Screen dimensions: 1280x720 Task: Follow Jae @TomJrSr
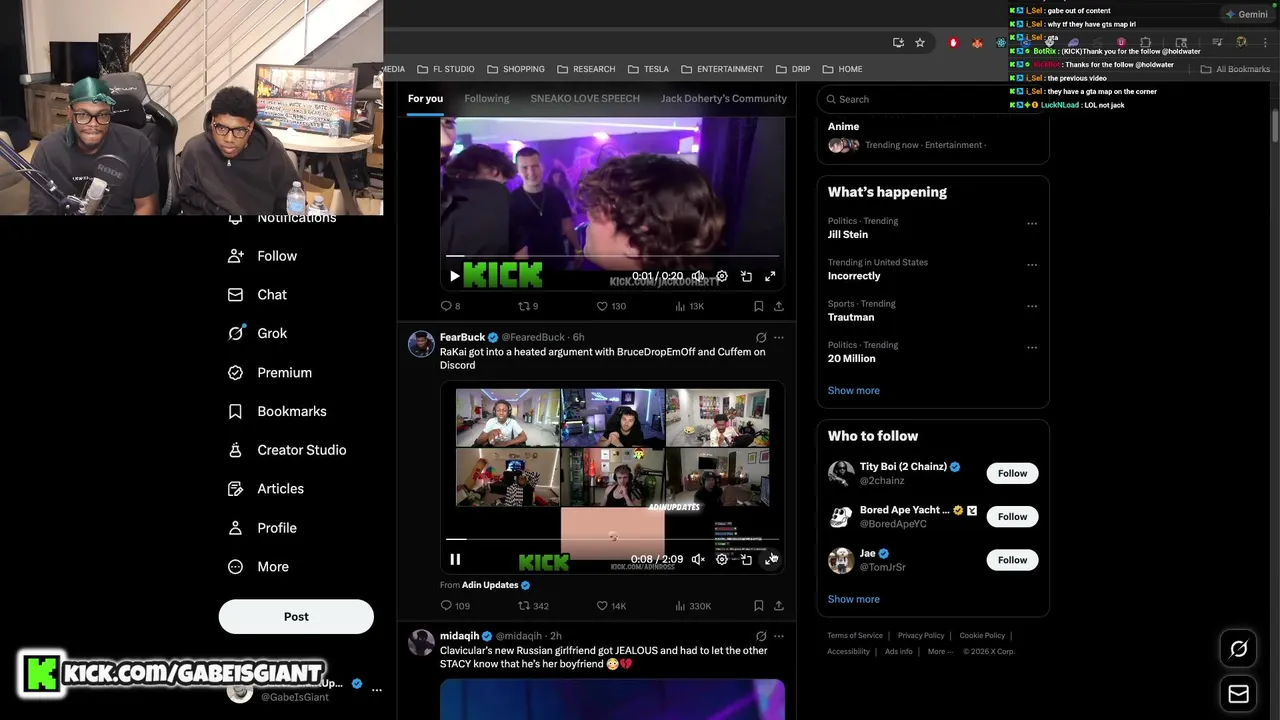1012,560
